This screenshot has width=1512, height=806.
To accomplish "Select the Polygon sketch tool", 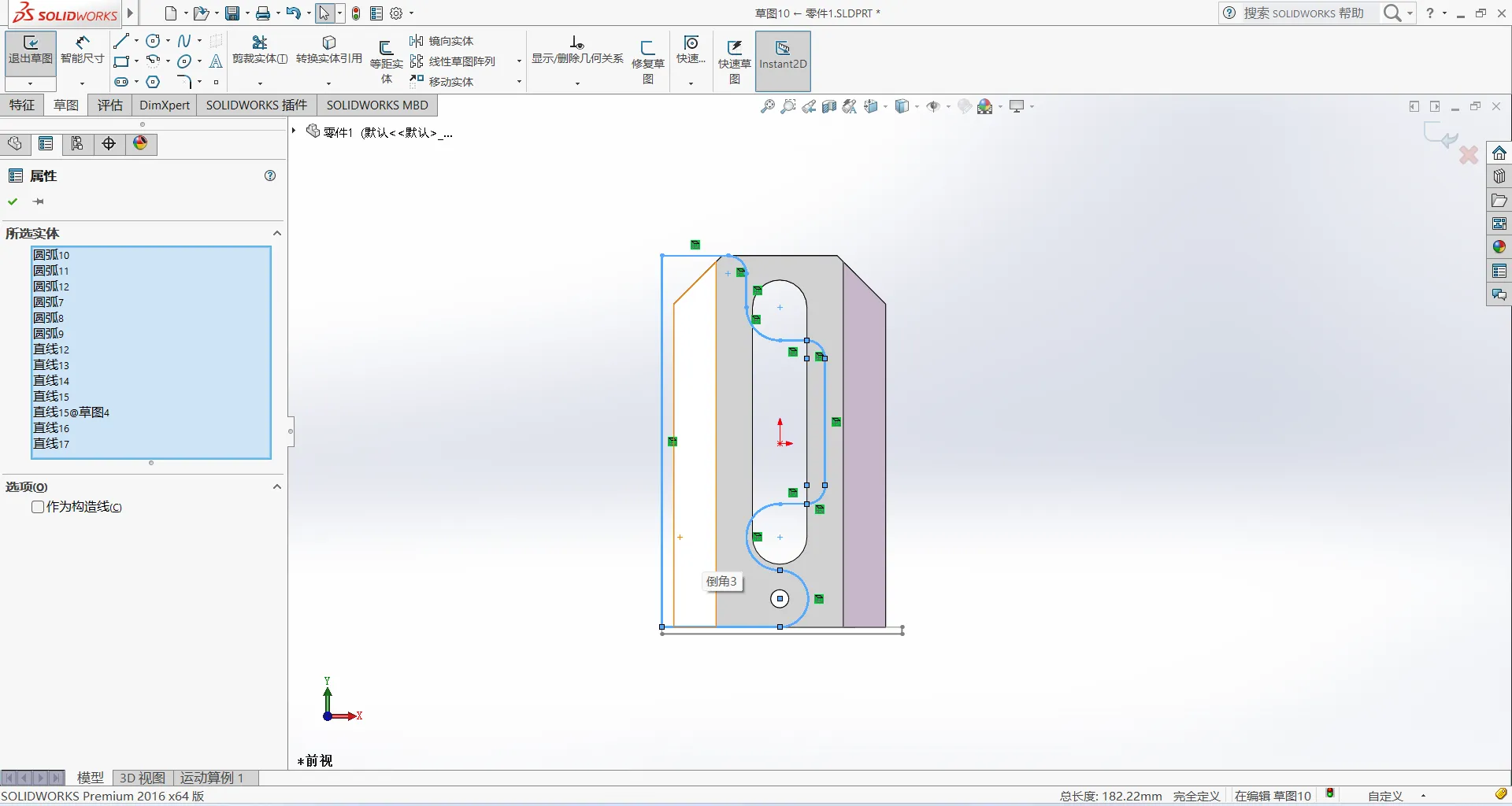I will point(154,82).
